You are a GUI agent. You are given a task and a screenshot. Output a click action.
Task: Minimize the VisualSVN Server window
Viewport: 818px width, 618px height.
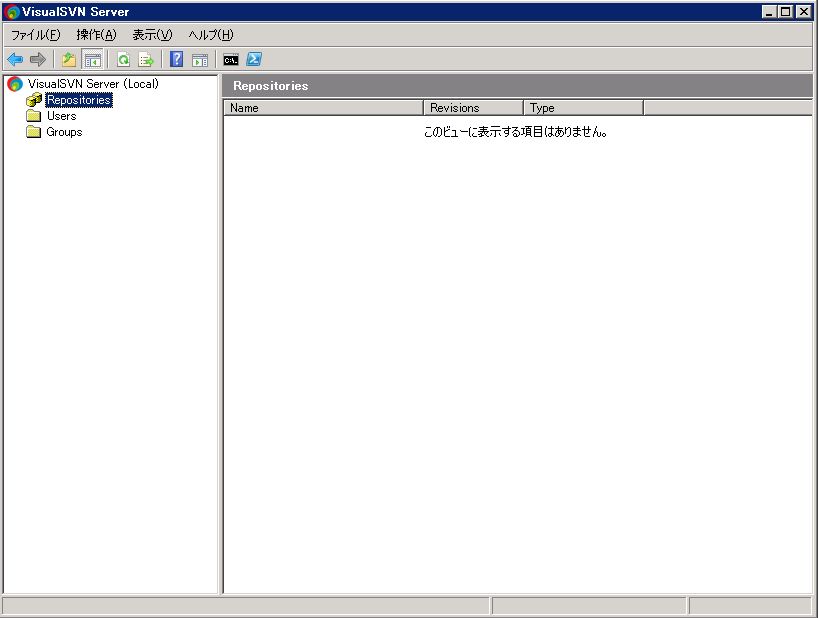[768, 11]
